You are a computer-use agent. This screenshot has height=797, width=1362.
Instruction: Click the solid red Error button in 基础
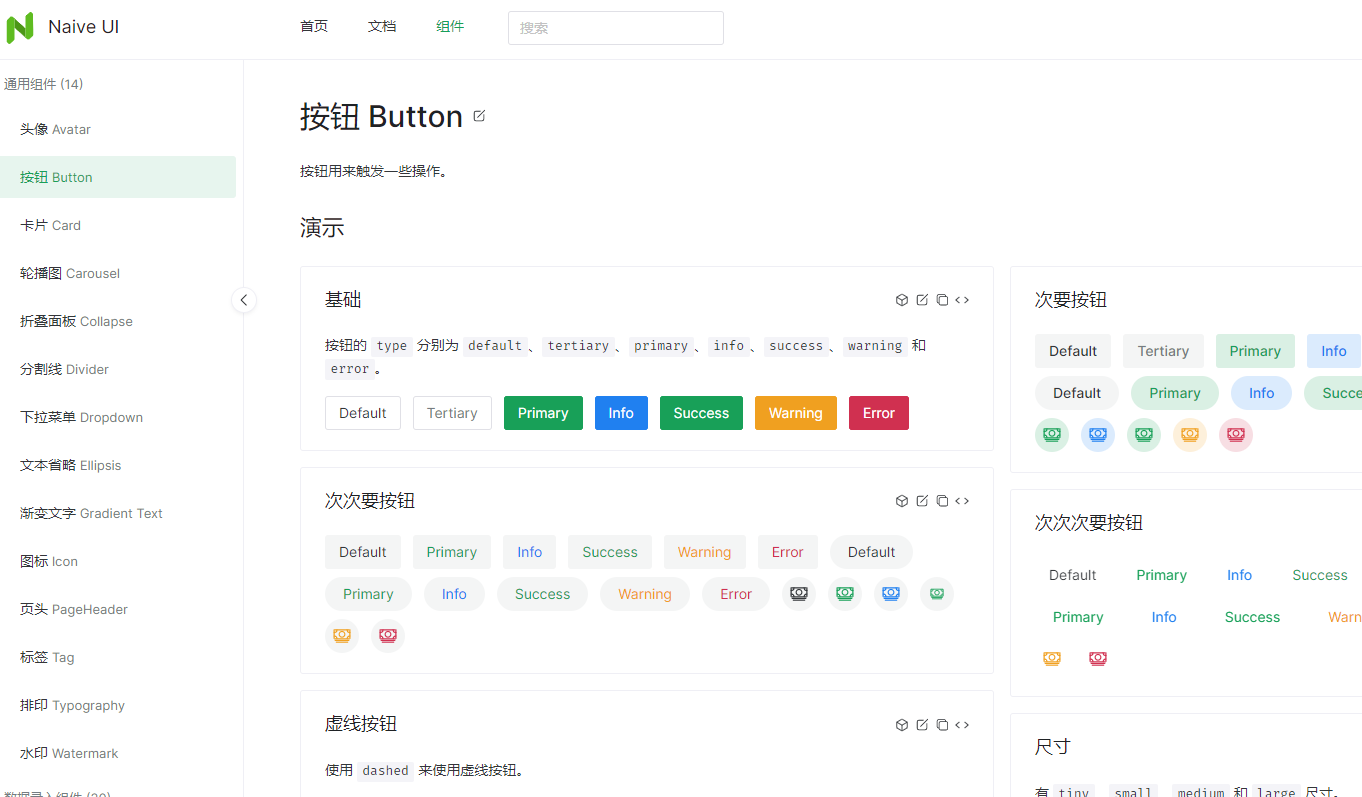878,413
